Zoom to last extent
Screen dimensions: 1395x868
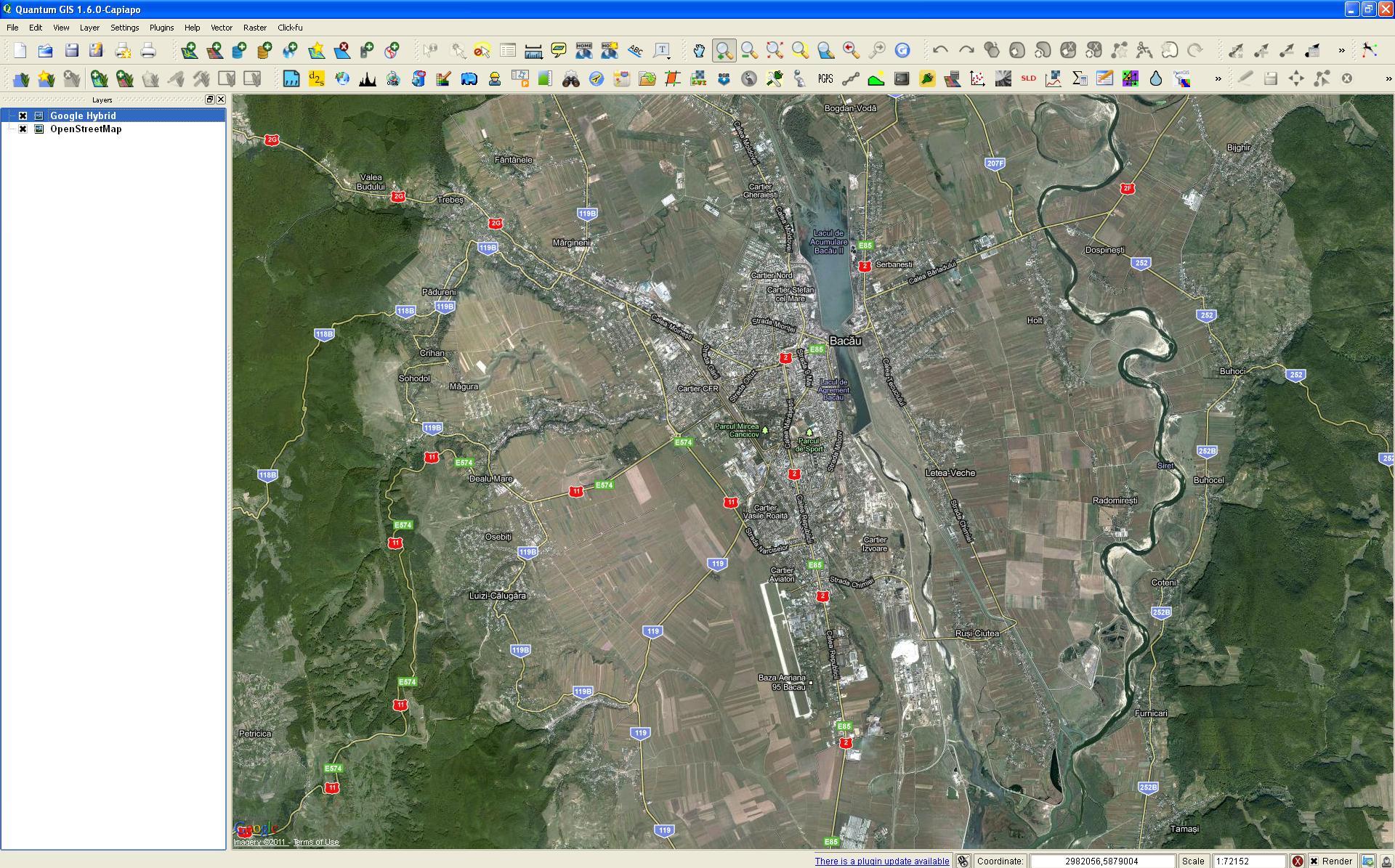(851, 50)
